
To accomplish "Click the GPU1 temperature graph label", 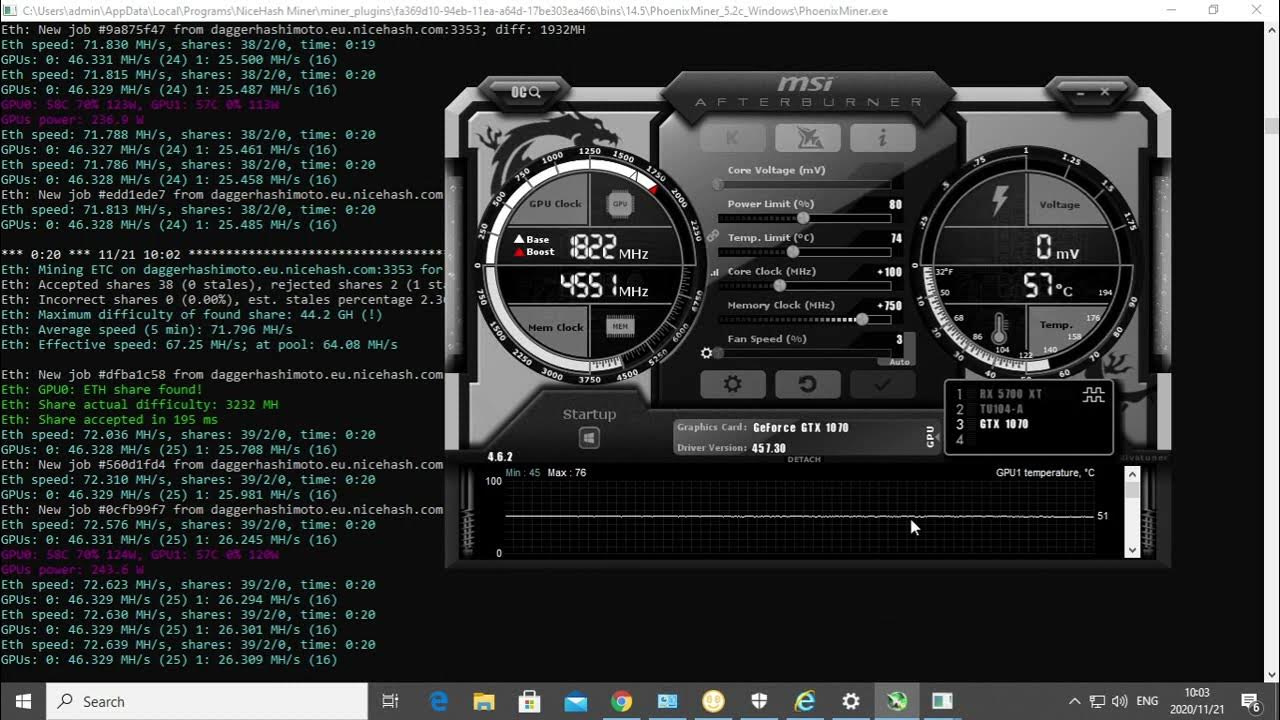I will pyautogui.click(x=1045, y=473).
